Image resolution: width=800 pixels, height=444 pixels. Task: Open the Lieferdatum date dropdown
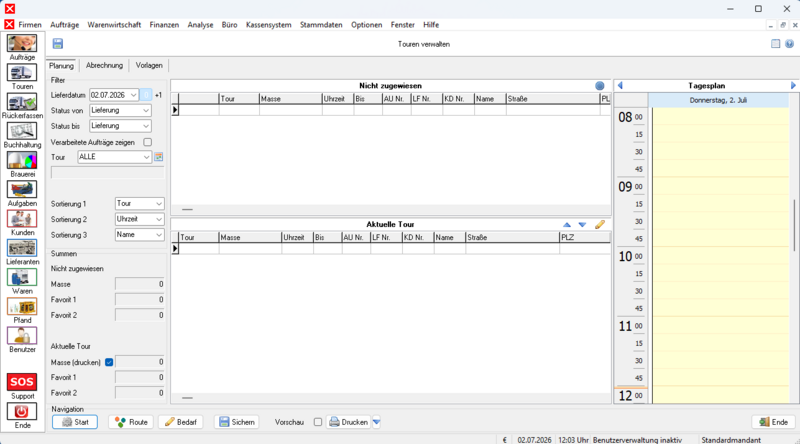134,95
